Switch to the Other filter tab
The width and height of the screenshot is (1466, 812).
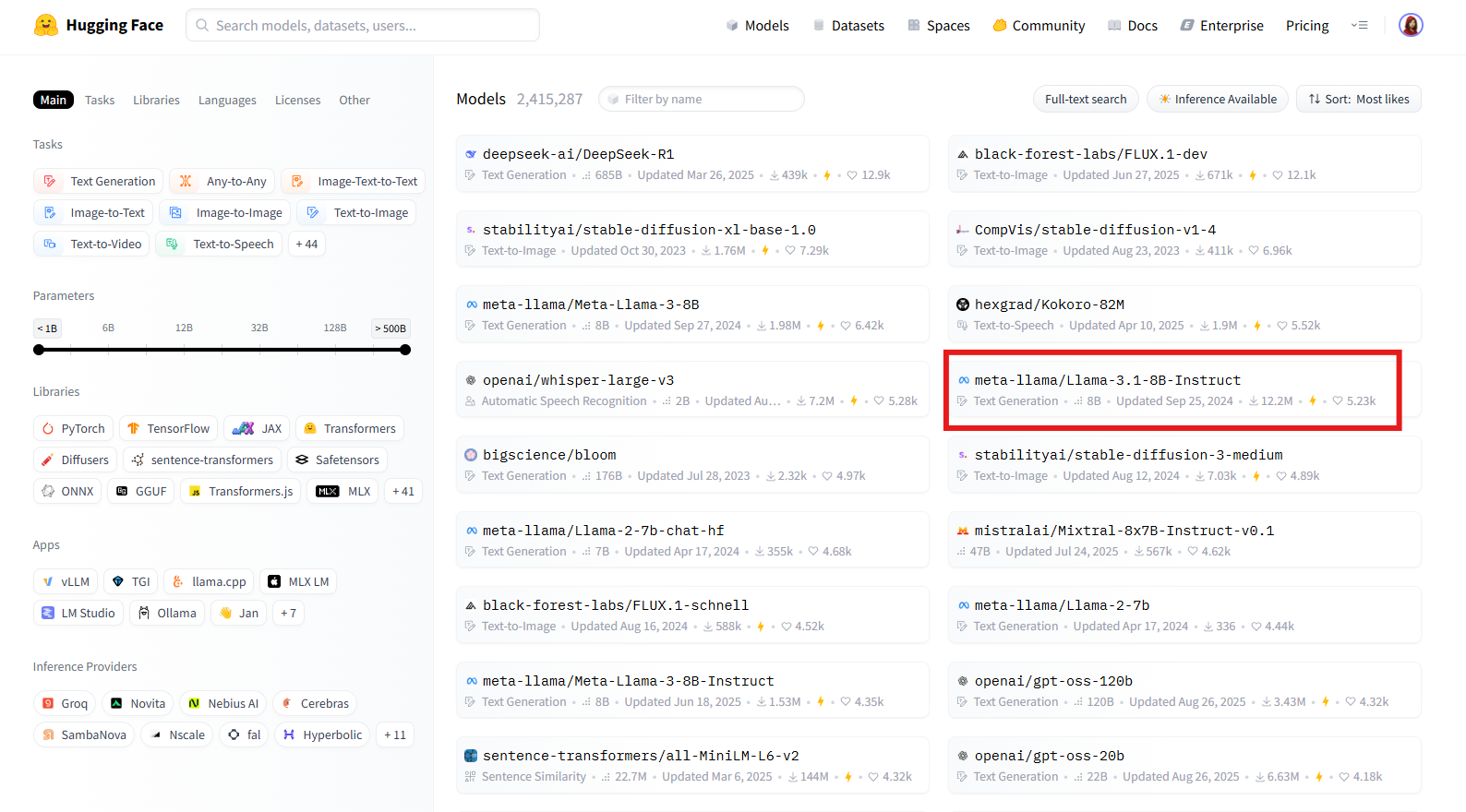(x=354, y=100)
